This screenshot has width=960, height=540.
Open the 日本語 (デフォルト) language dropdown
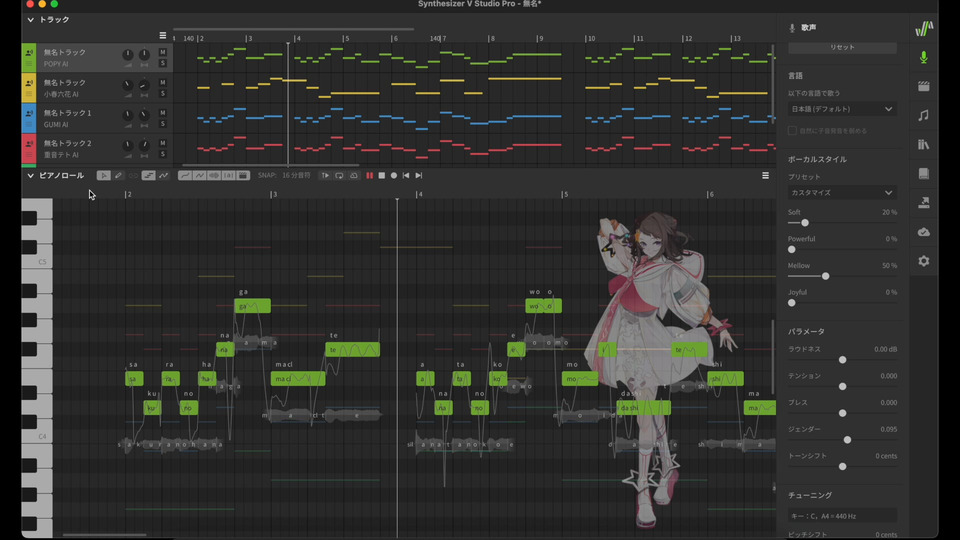click(842, 109)
